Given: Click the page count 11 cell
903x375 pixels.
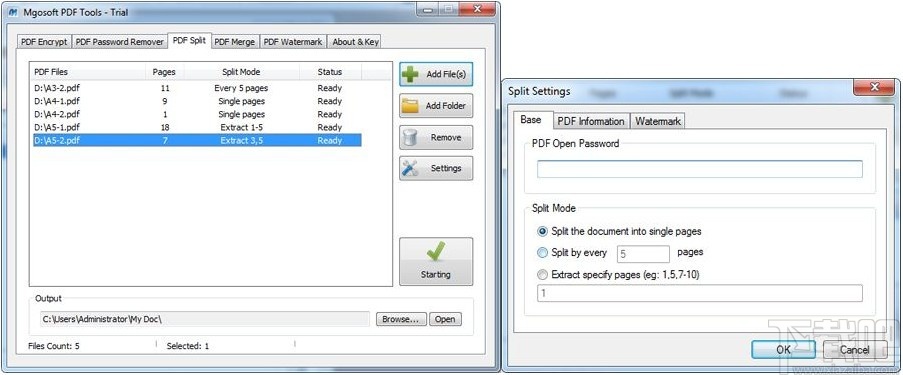Looking at the screenshot, I should click(x=165, y=88).
